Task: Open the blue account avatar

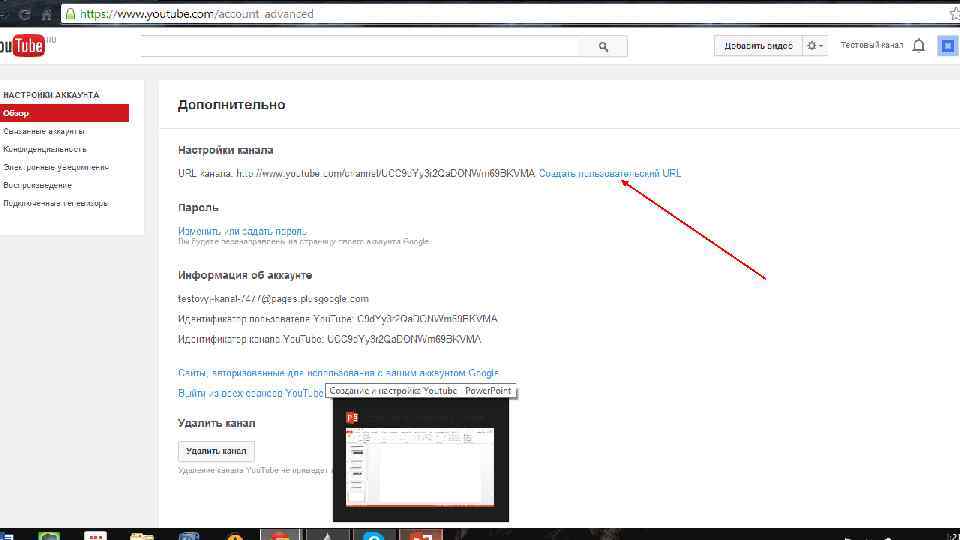Action: pos(947,46)
